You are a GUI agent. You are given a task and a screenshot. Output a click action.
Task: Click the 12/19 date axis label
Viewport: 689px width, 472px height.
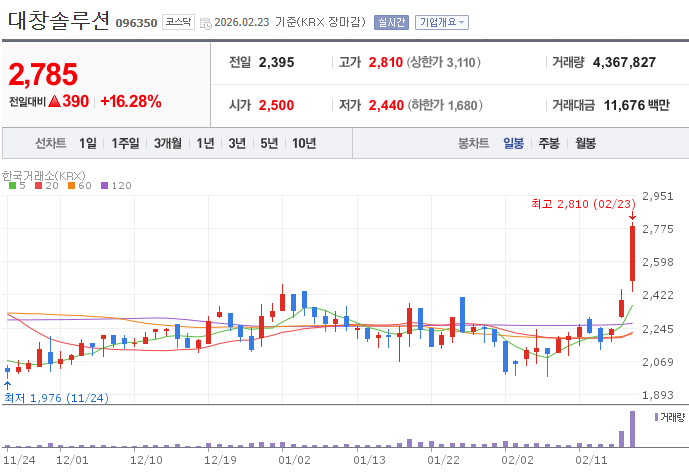tap(220, 460)
